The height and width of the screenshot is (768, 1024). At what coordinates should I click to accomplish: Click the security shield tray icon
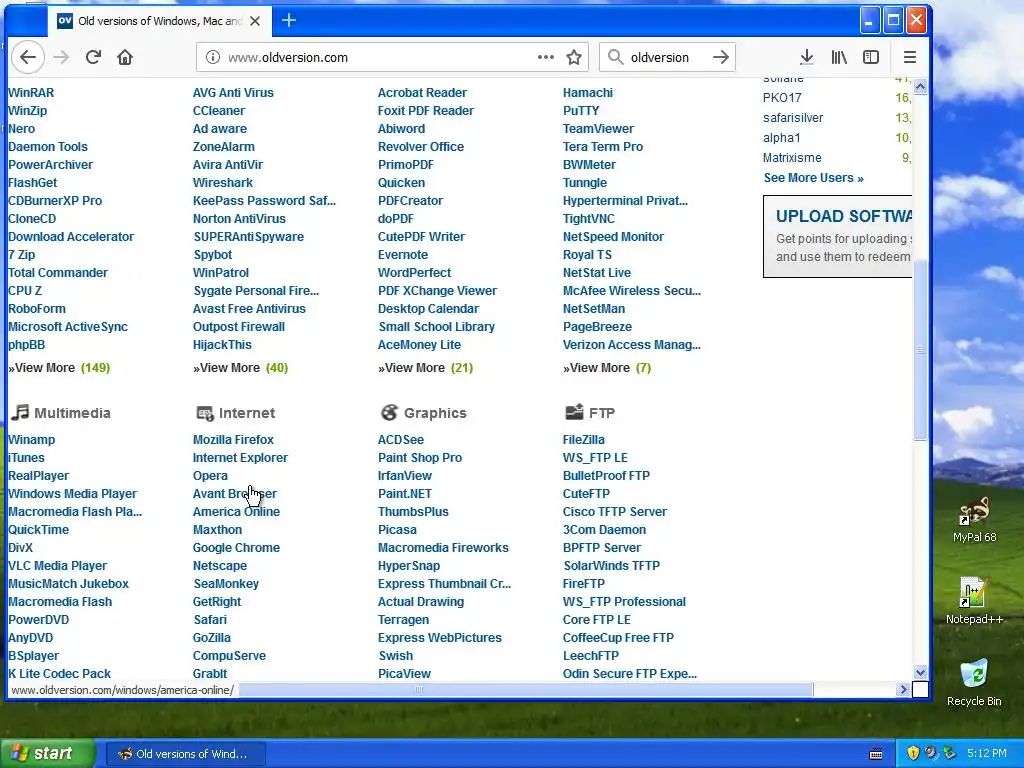point(912,753)
